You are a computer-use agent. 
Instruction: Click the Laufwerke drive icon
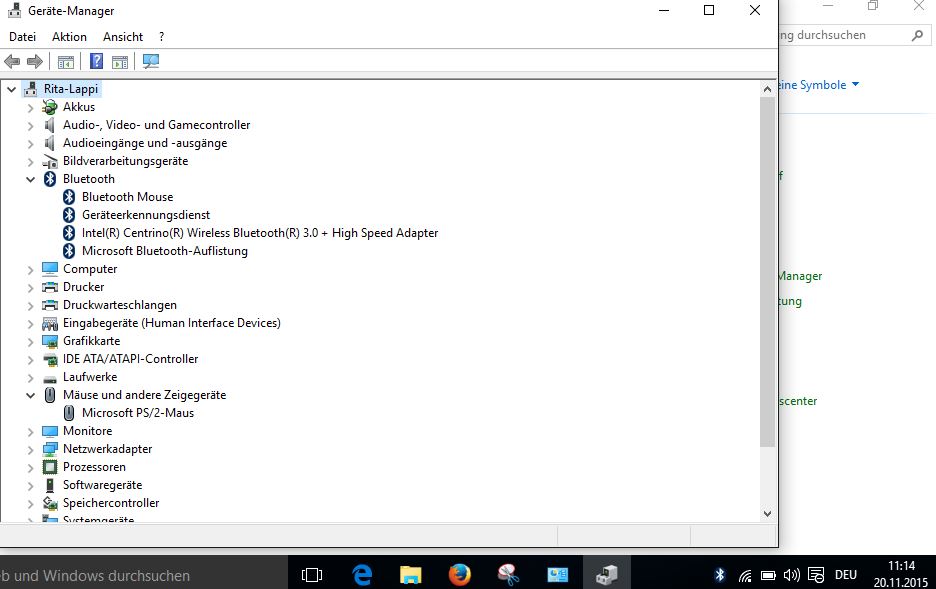(50, 378)
